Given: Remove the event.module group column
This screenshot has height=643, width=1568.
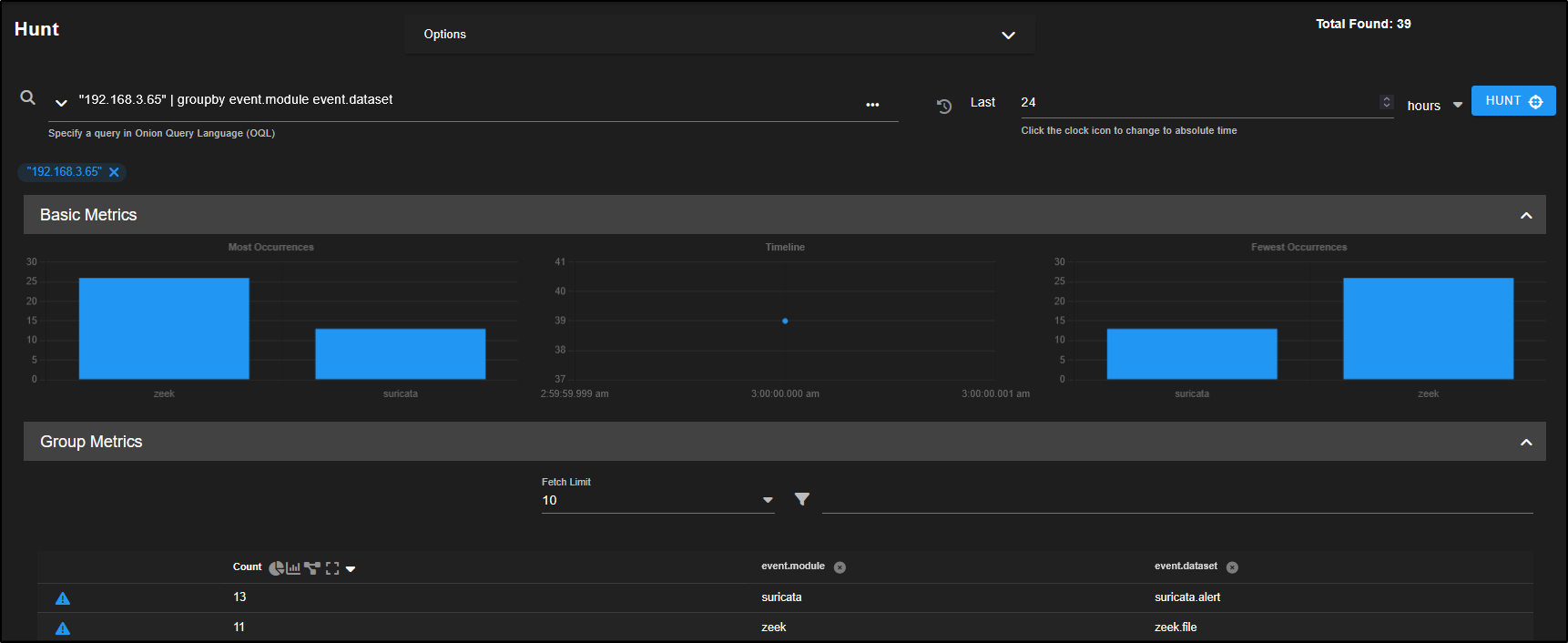Looking at the screenshot, I should (x=840, y=567).
